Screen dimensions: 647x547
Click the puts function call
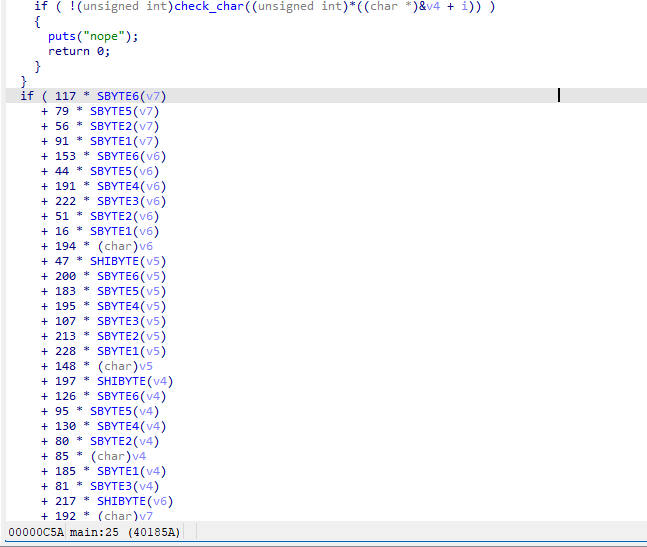click(61, 36)
